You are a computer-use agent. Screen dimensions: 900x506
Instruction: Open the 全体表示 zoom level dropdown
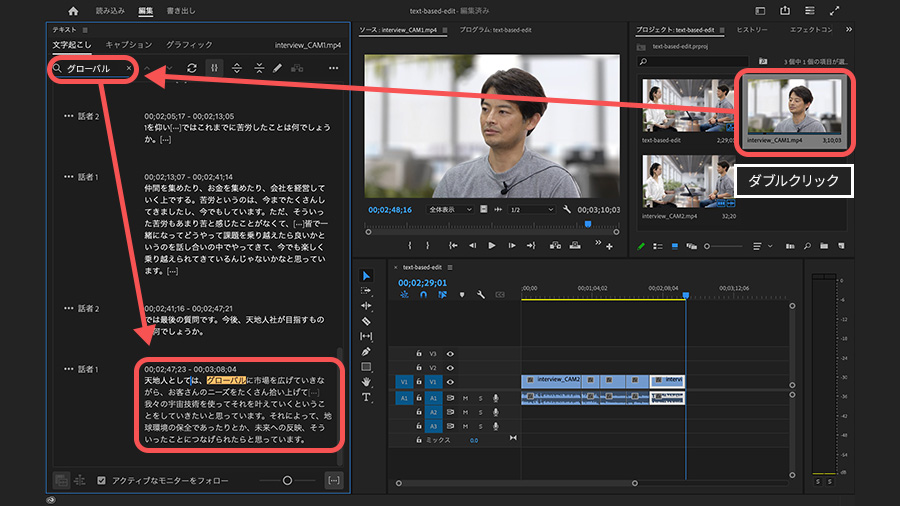pos(450,210)
